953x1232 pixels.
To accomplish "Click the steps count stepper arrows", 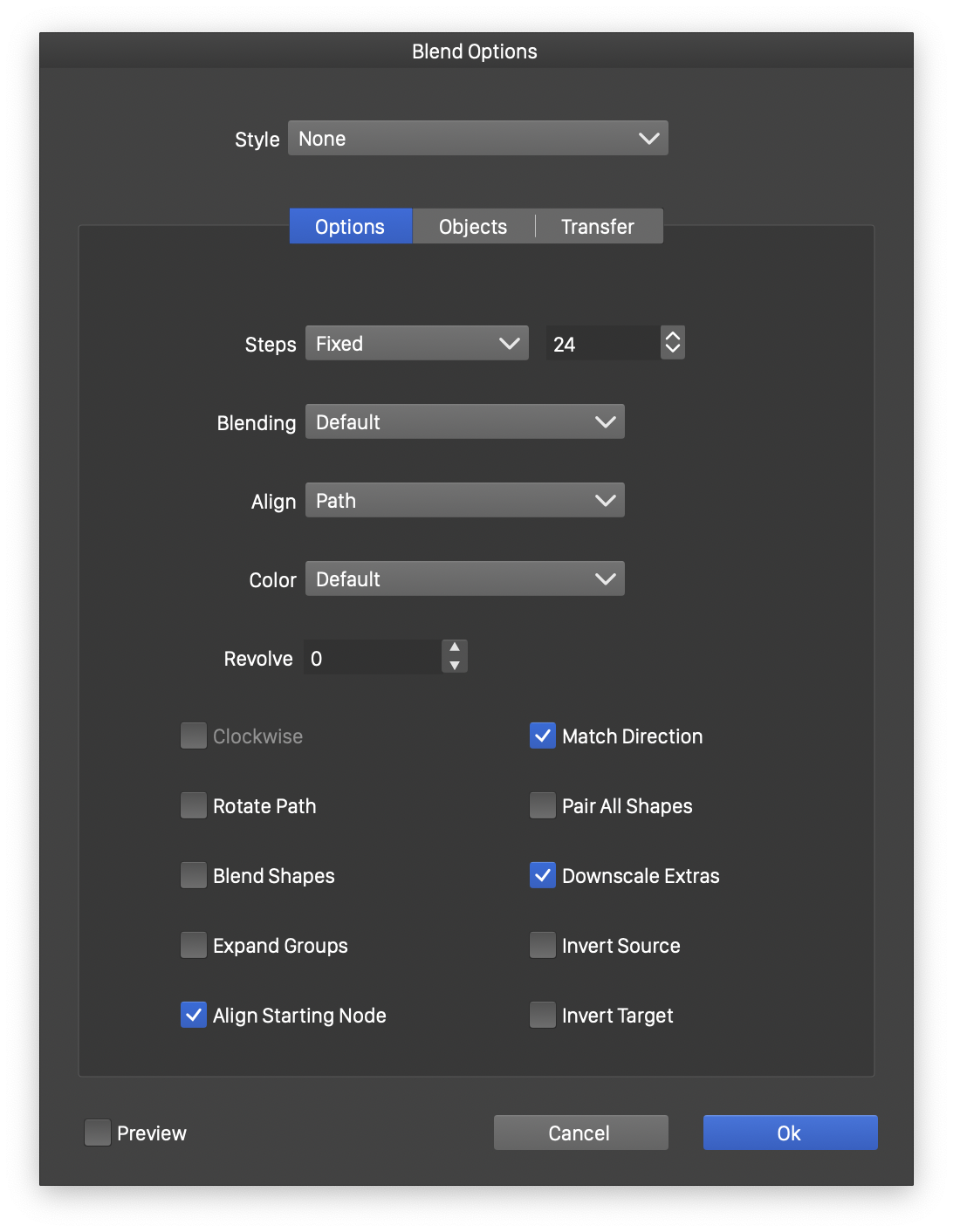I will [x=672, y=343].
